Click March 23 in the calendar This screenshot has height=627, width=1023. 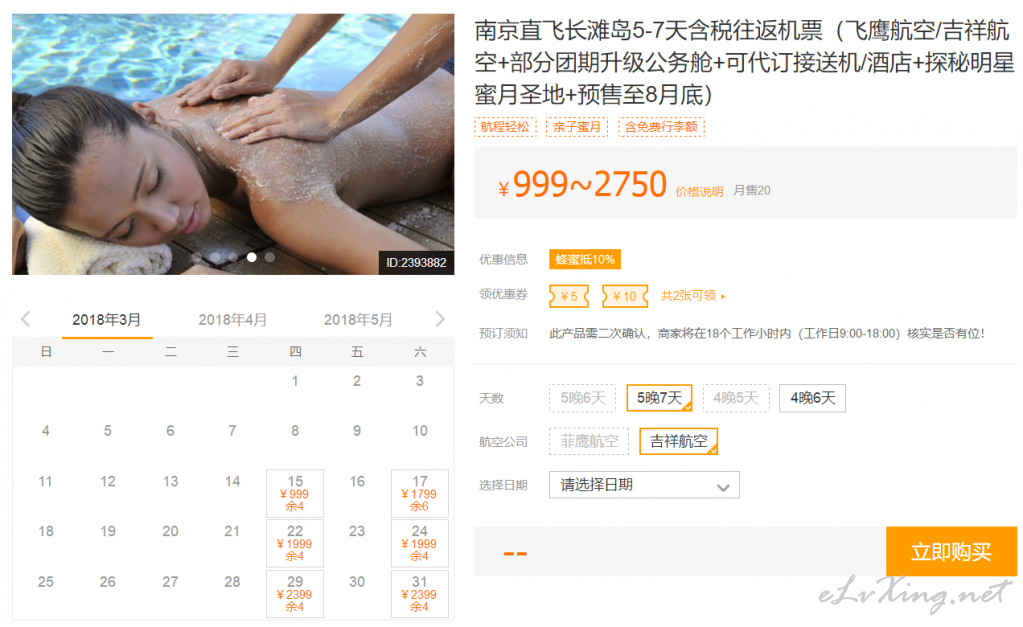357,531
